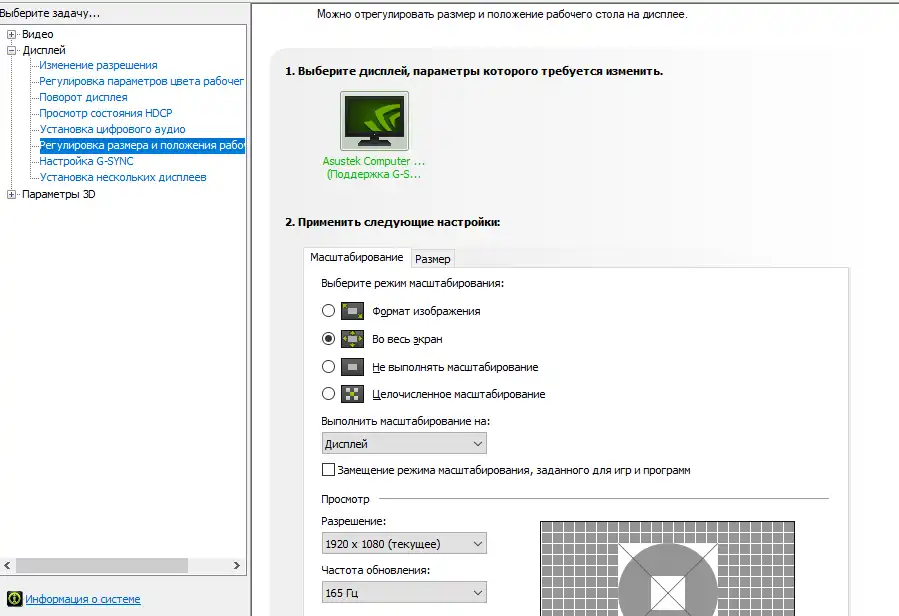Open Установка цифрового аудио task
Screen dimensions: 899x616
point(112,130)
